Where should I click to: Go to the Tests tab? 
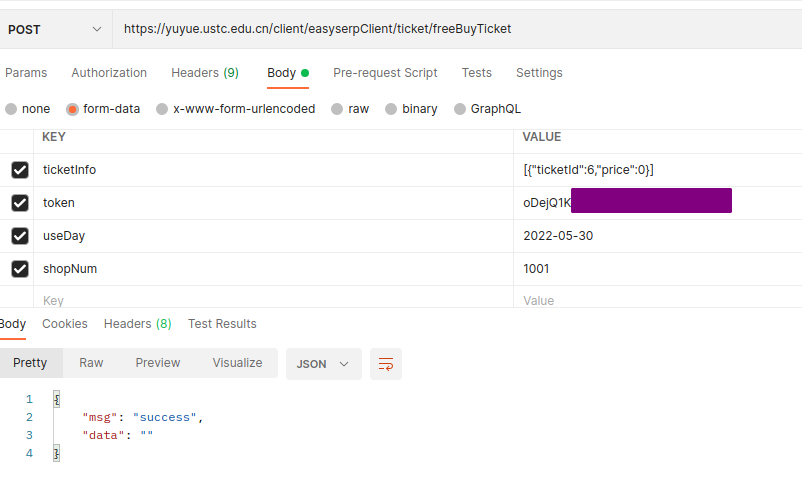point(476,73)
